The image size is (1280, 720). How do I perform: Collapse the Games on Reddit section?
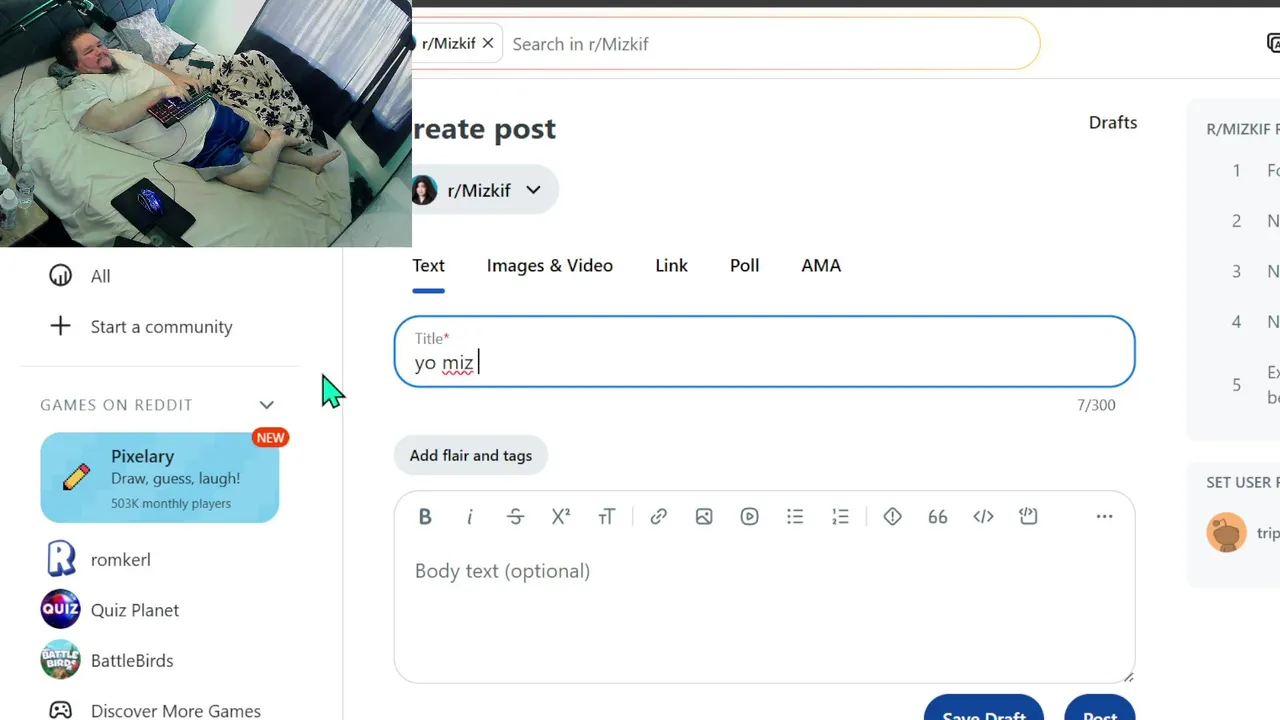click(x=266, y=405)
